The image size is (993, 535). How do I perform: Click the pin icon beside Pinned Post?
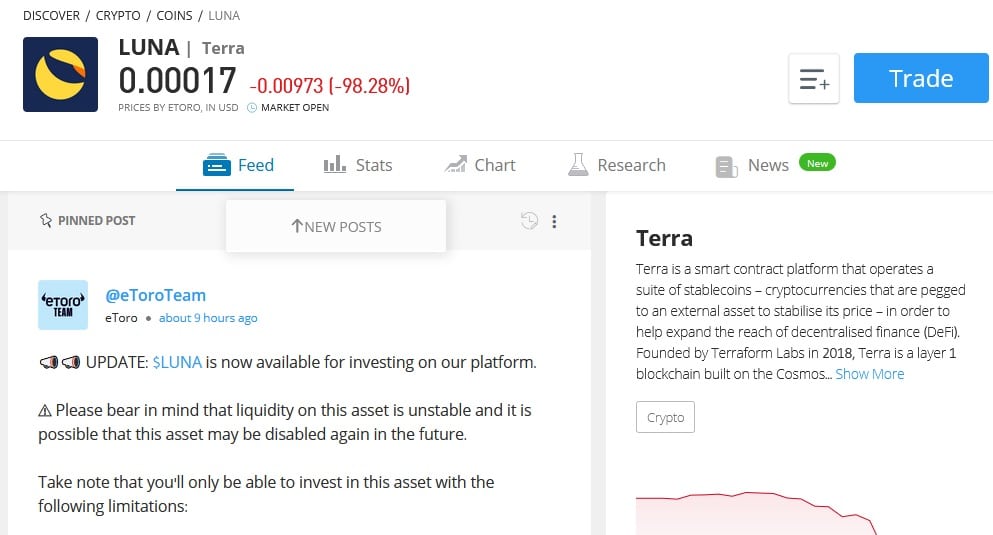click(46, 220)
